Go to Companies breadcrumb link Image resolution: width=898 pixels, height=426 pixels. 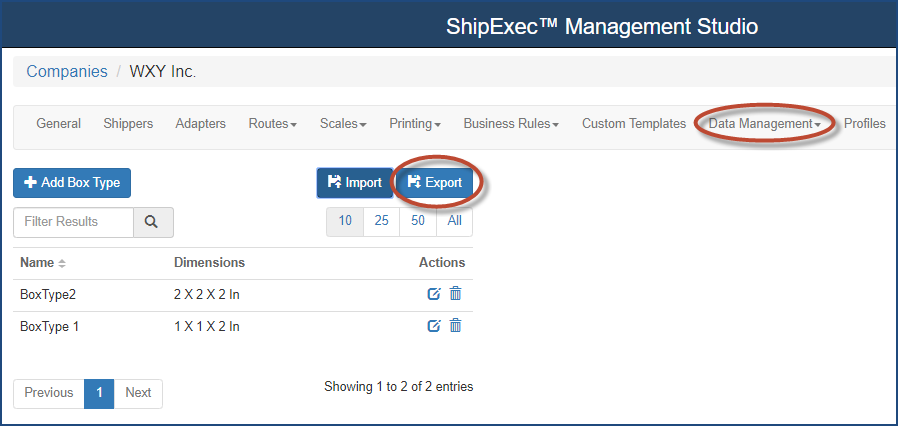[67, 71]
